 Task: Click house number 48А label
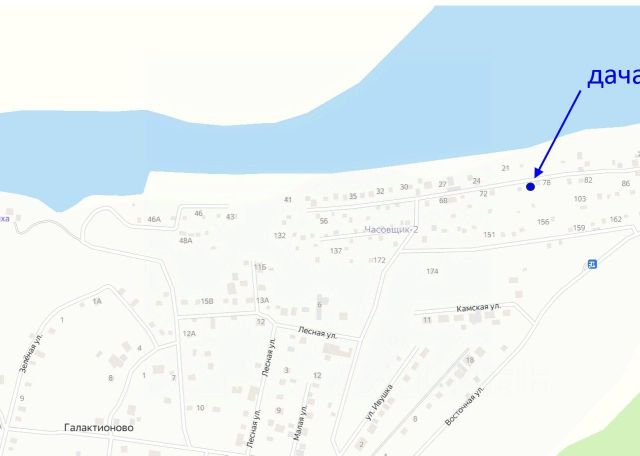click(185, 240)
